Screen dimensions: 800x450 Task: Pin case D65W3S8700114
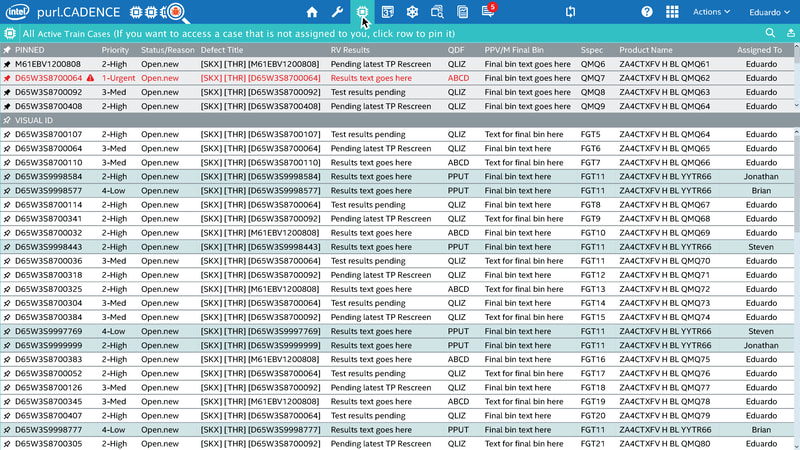pyautogui.click(x=7, y=205)
